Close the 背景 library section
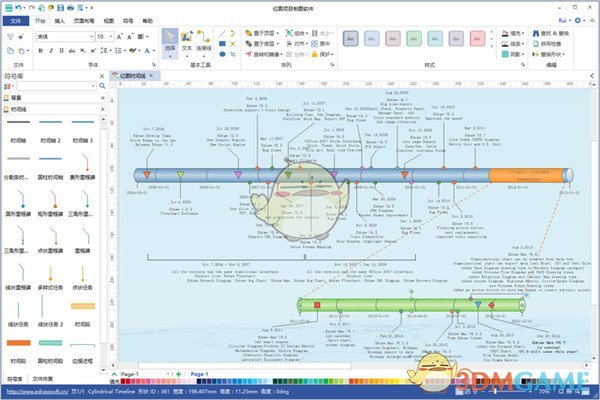600x400 pixels. pyautogui.click(x=103, y=98)
